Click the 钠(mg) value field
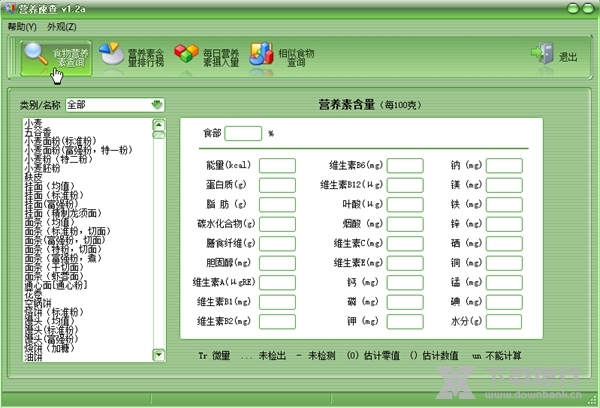Viewport: 600px width, 408px height. click(504, 166)
